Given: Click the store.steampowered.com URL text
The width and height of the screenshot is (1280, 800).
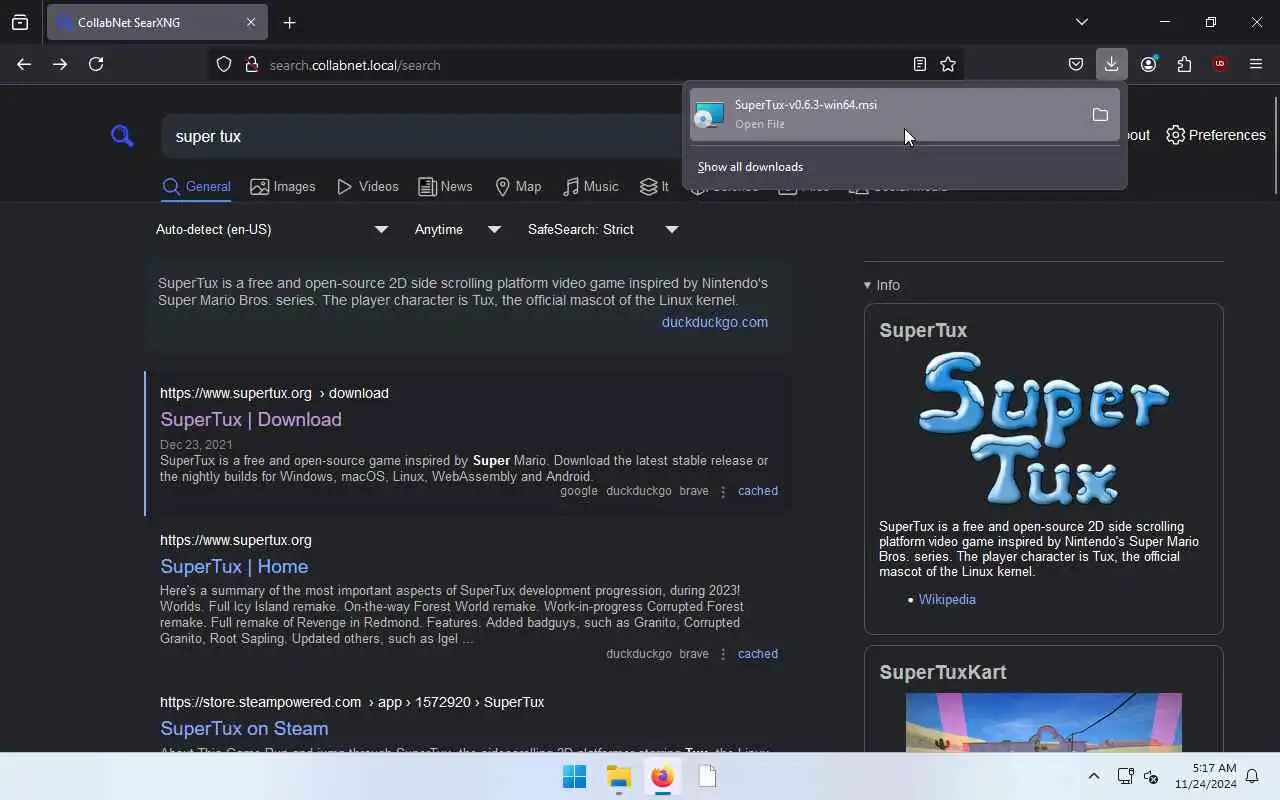Looking at the screenshot, I should pos(352,702).
